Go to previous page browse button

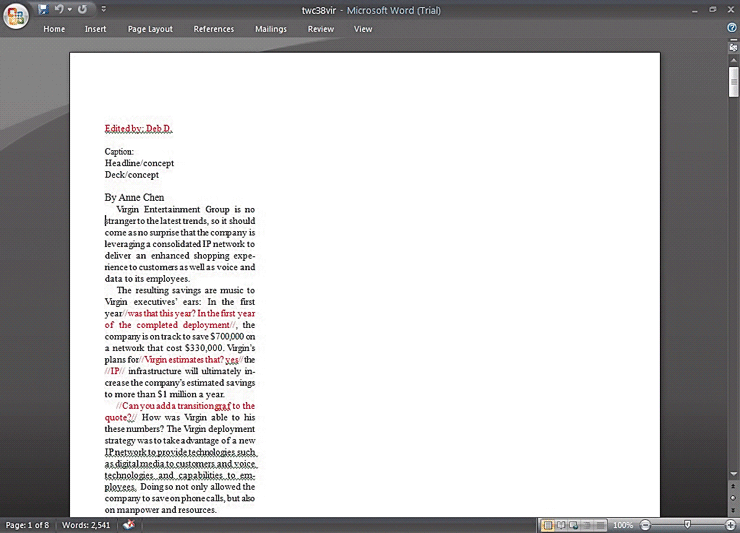click(x=733, y=486)
